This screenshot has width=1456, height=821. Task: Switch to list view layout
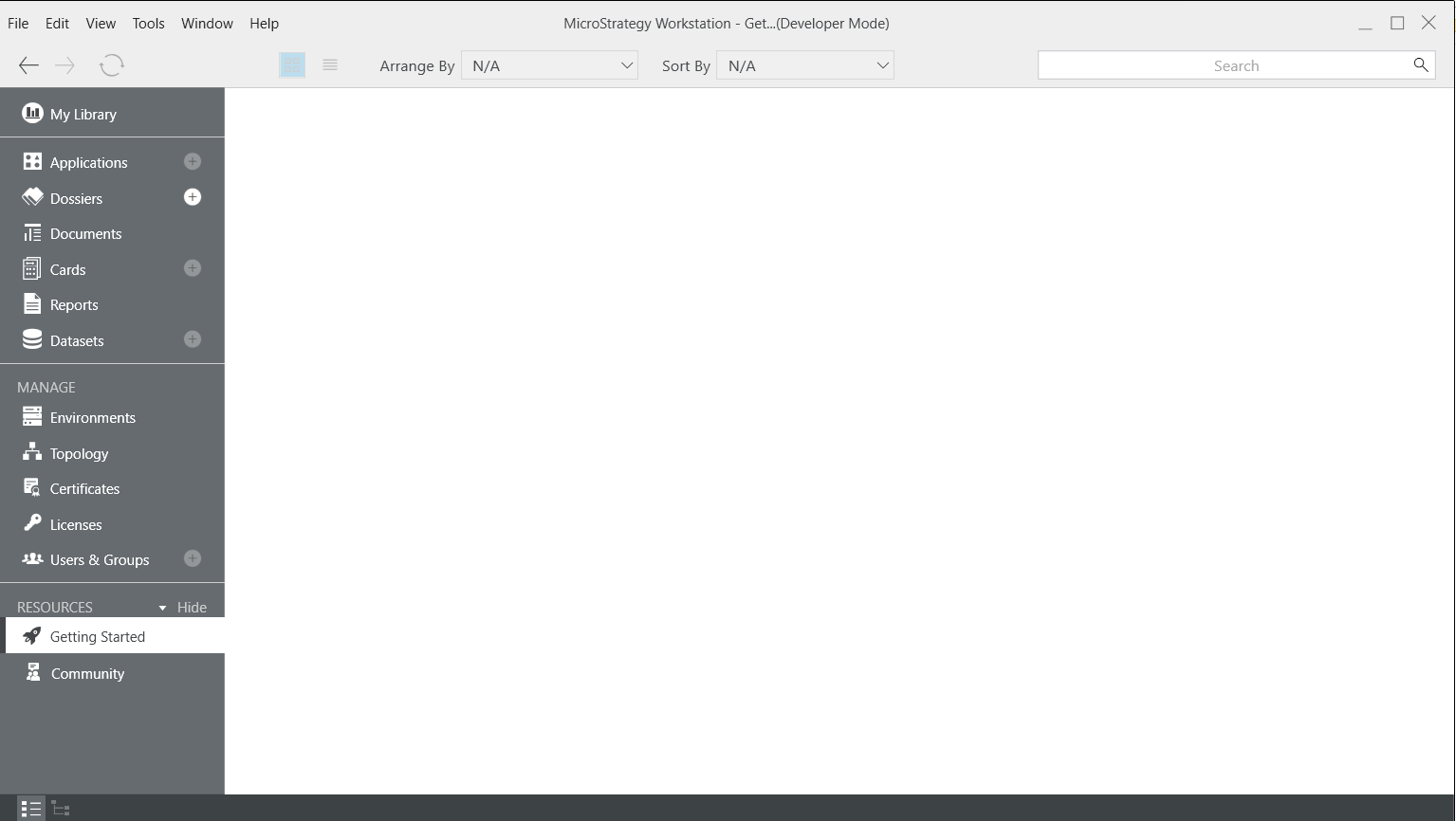point(330,65)
